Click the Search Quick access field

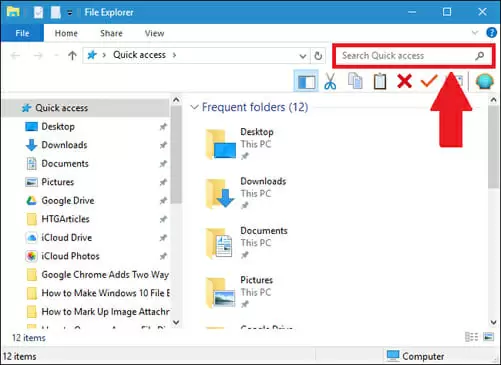coord(413,56)
